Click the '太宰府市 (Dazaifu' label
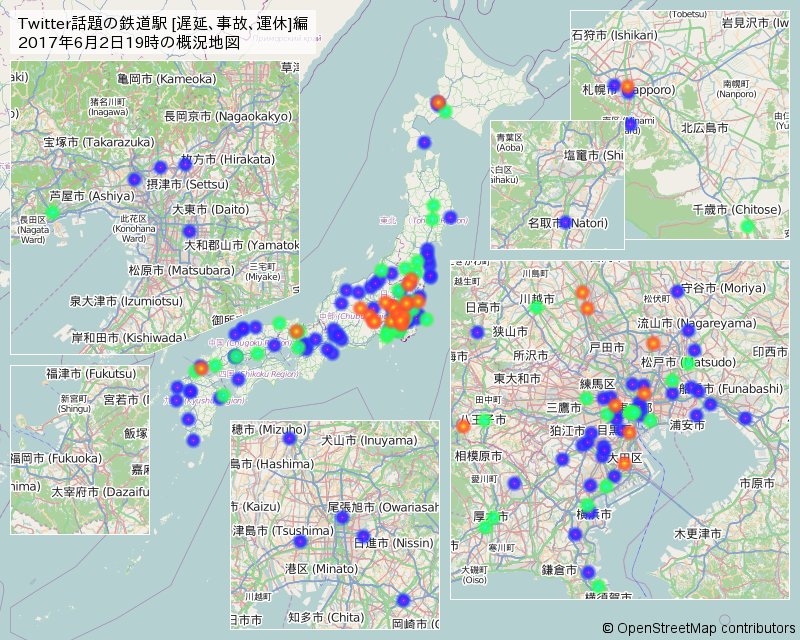 (100, 493)
